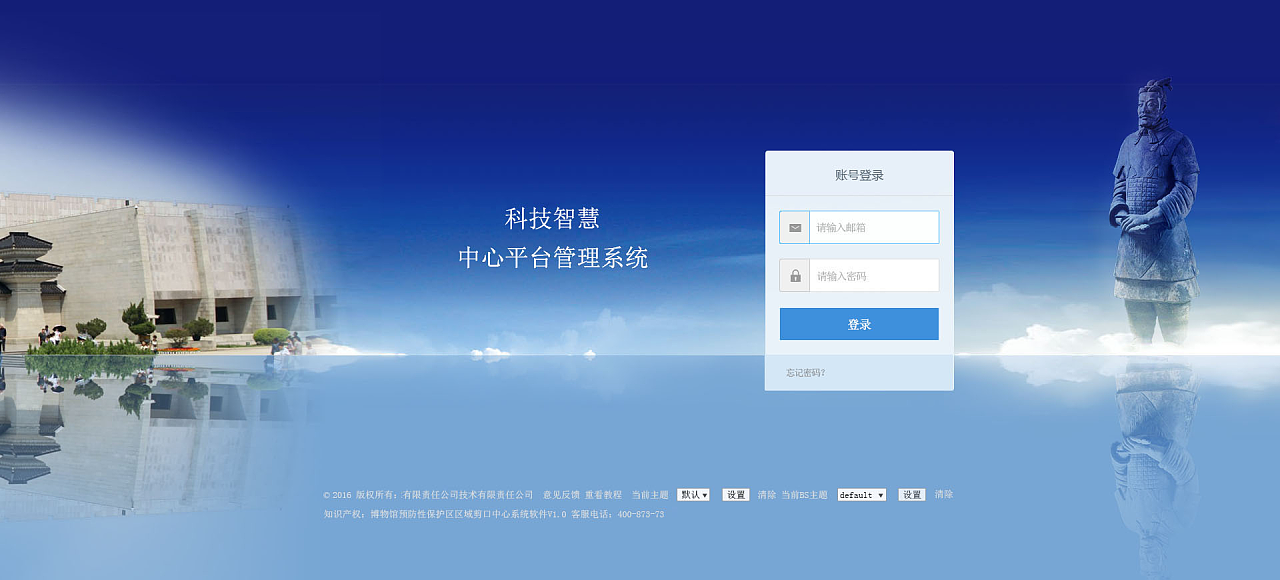Click the 当前主题 label
Image resolution: width=1280 pixels, height=580 pixels.
click(x=650, y=495)
